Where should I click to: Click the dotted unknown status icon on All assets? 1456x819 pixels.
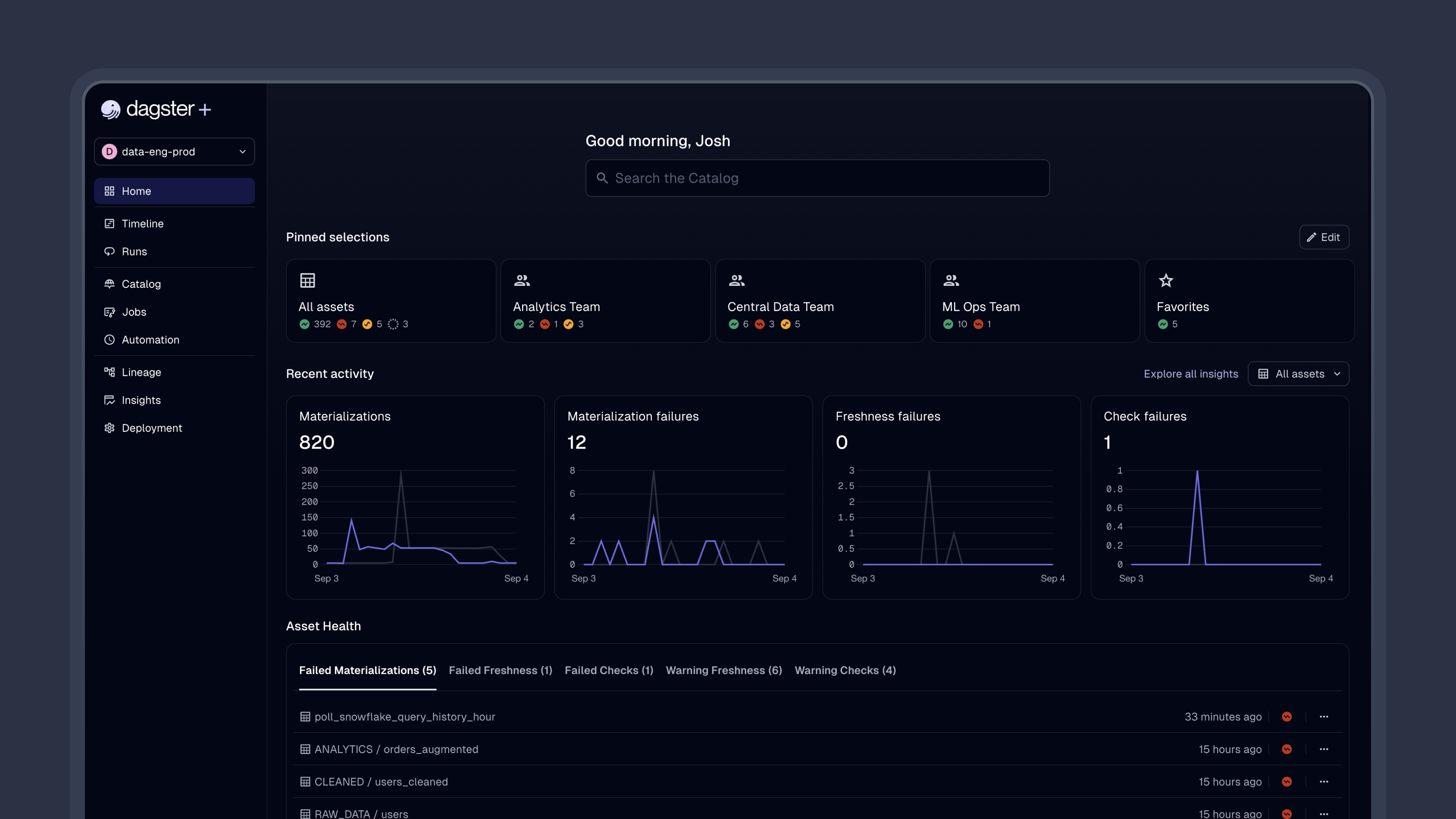[393, 324]
